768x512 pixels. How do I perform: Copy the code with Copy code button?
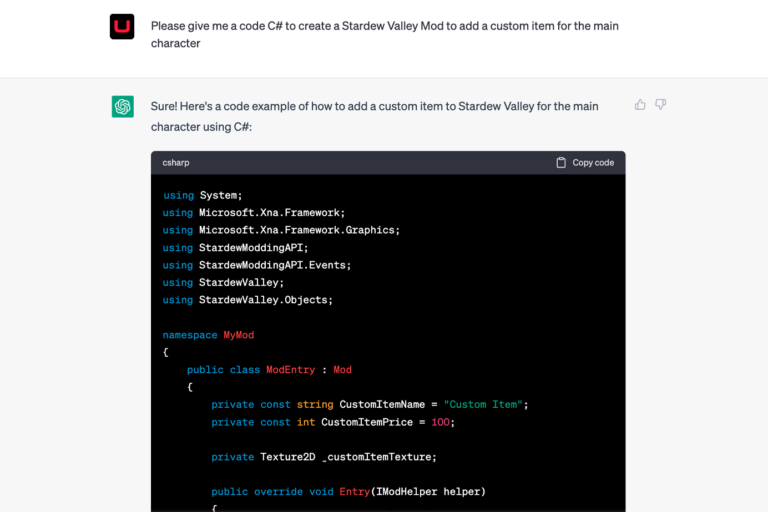(x=585, y=163)
